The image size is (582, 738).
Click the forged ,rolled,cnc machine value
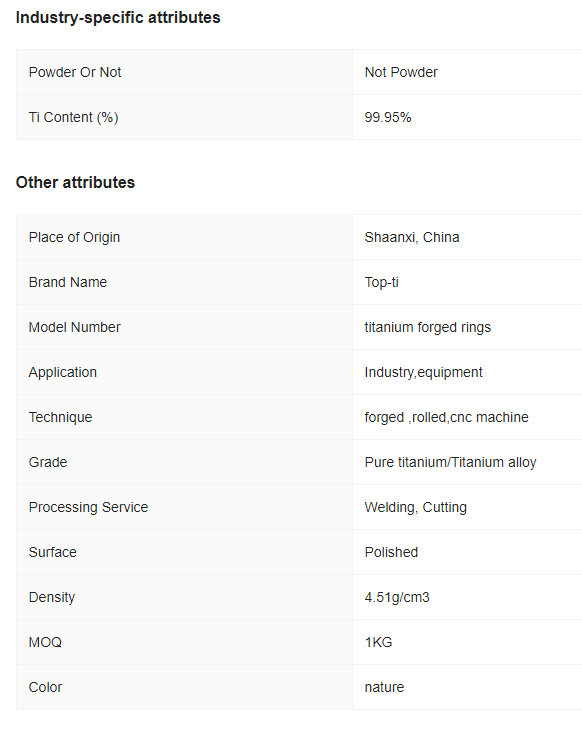pyautogui.click(x=446, y=417)
